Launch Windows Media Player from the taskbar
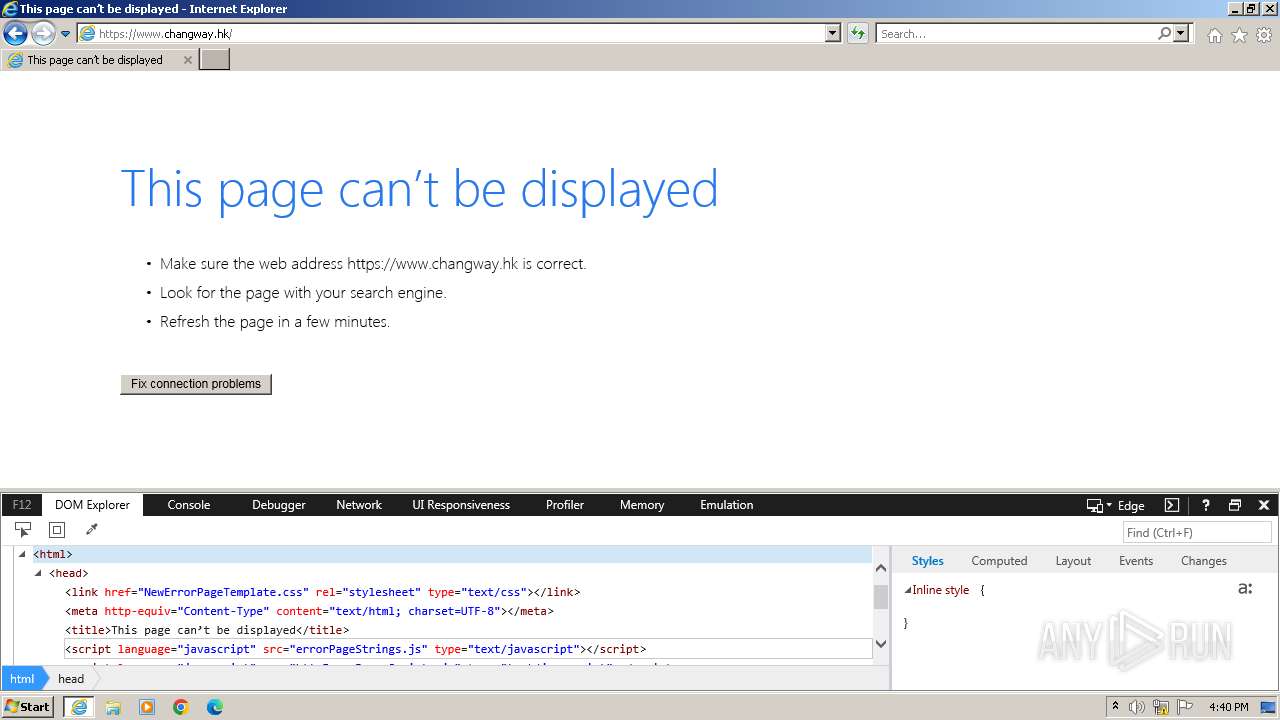The width and height of the screenshot is (1280, 720). tap(147, 707)
